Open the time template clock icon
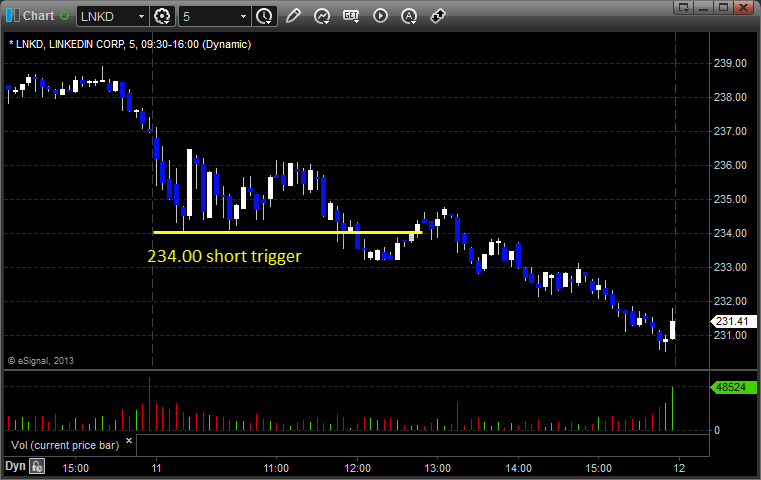The height and width of the screenshot is (480, 761). pyautogui.click(x=265, y=16)
